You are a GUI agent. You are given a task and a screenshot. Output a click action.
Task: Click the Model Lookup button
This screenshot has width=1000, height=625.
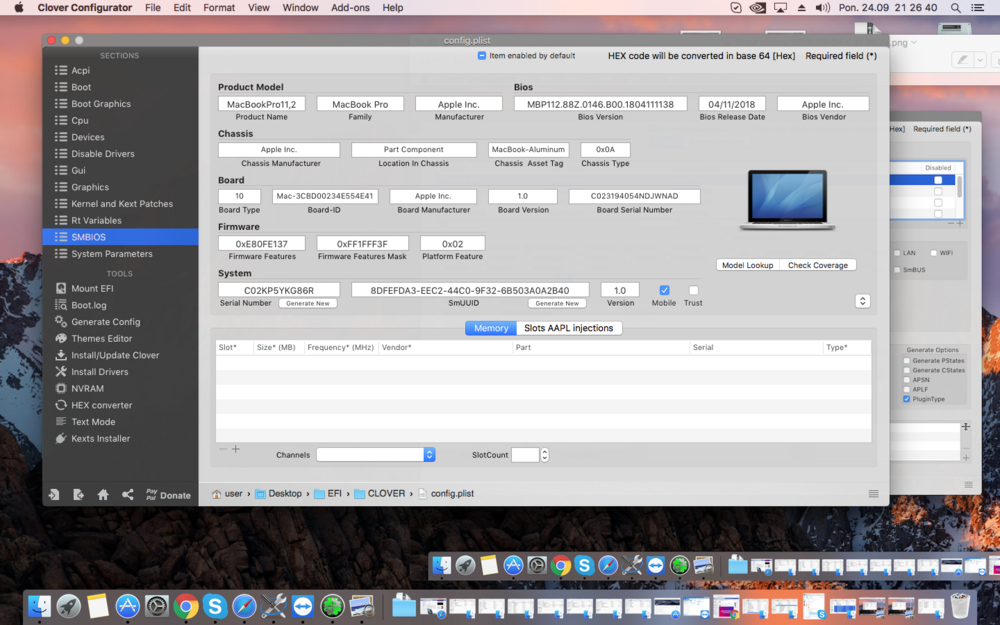pos(747,265)
